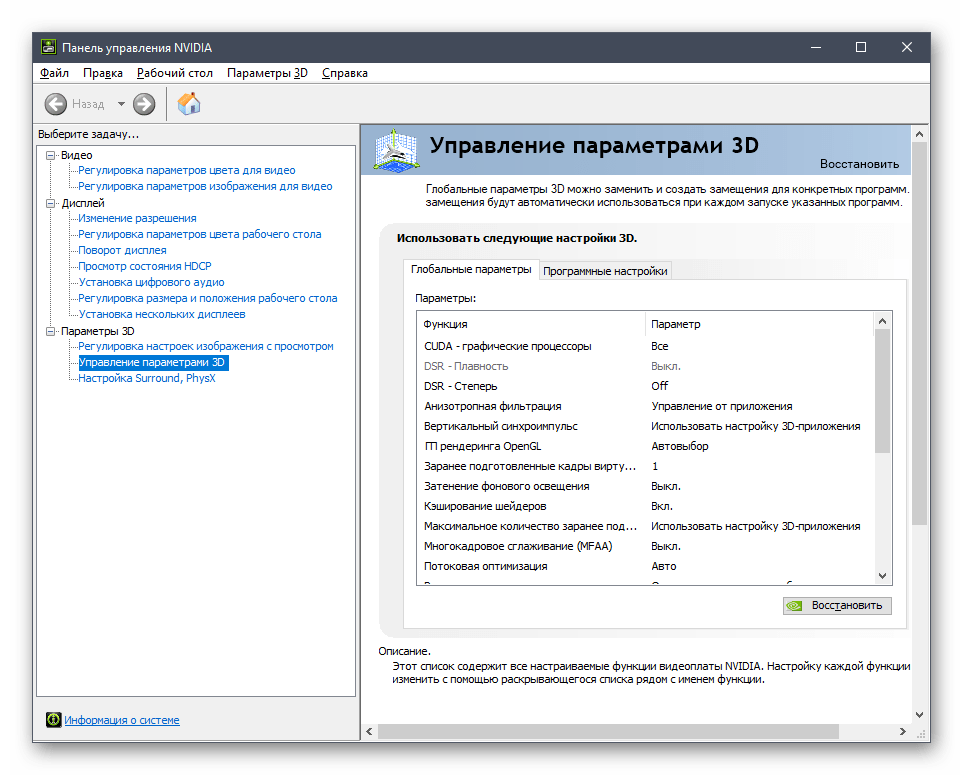
Task: Select the Анизотропная фильтрация row
Action: pos(645,407)
